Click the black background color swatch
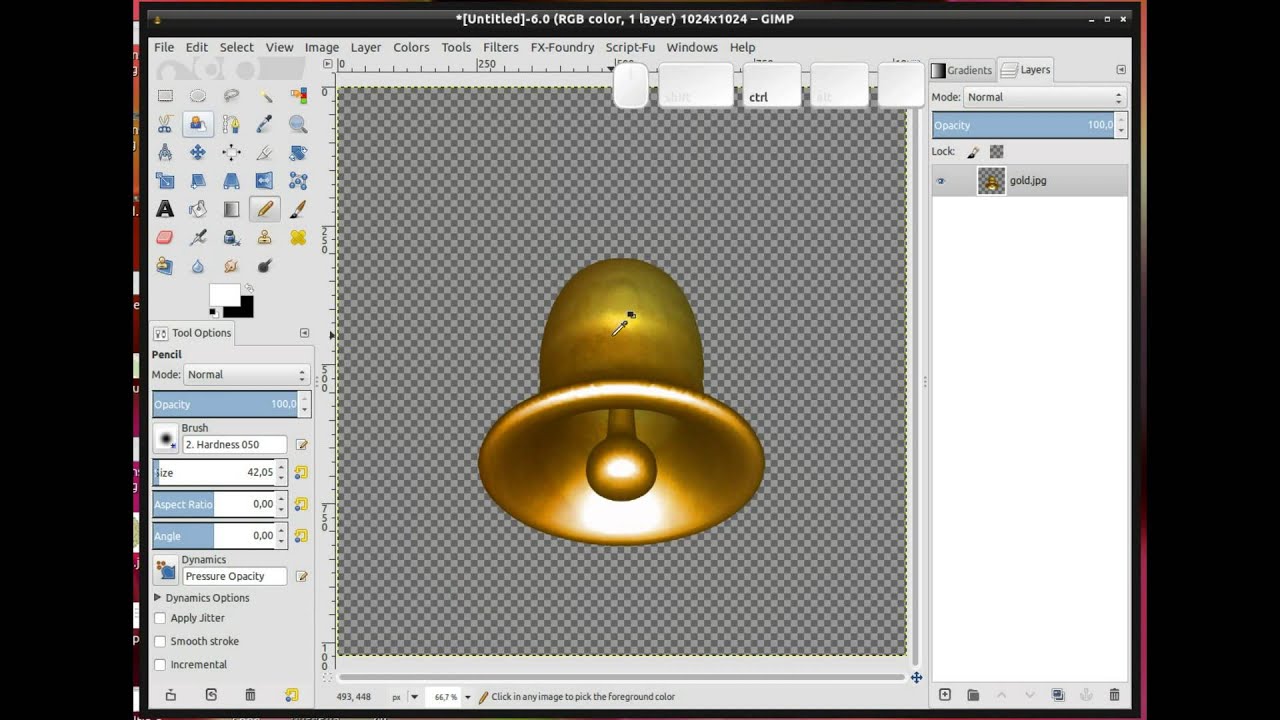The width and height of the screenshot is (1280, 720). pyautogui.click(x=246, y=309)
